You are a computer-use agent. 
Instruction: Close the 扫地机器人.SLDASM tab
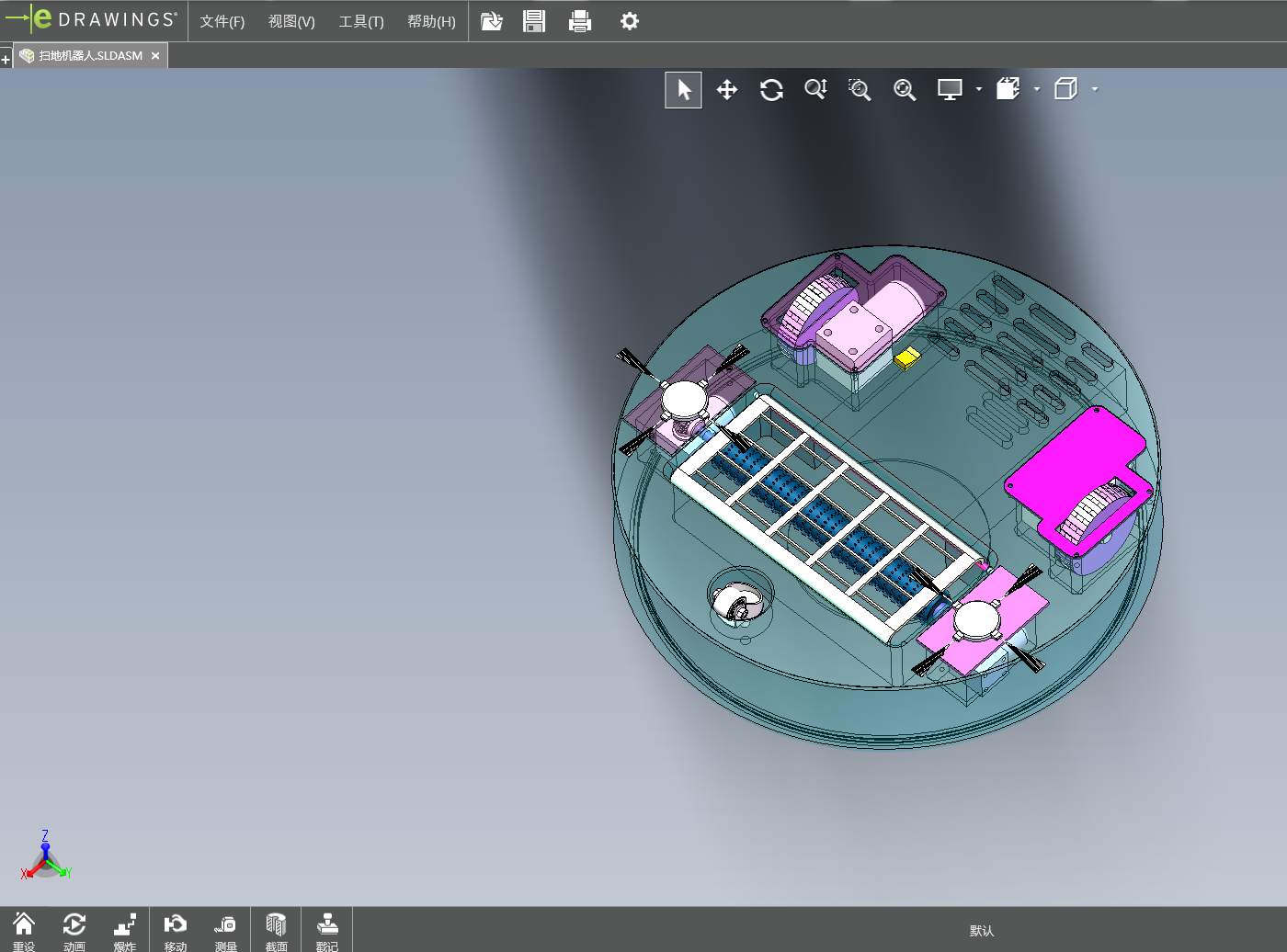point(155,56)
